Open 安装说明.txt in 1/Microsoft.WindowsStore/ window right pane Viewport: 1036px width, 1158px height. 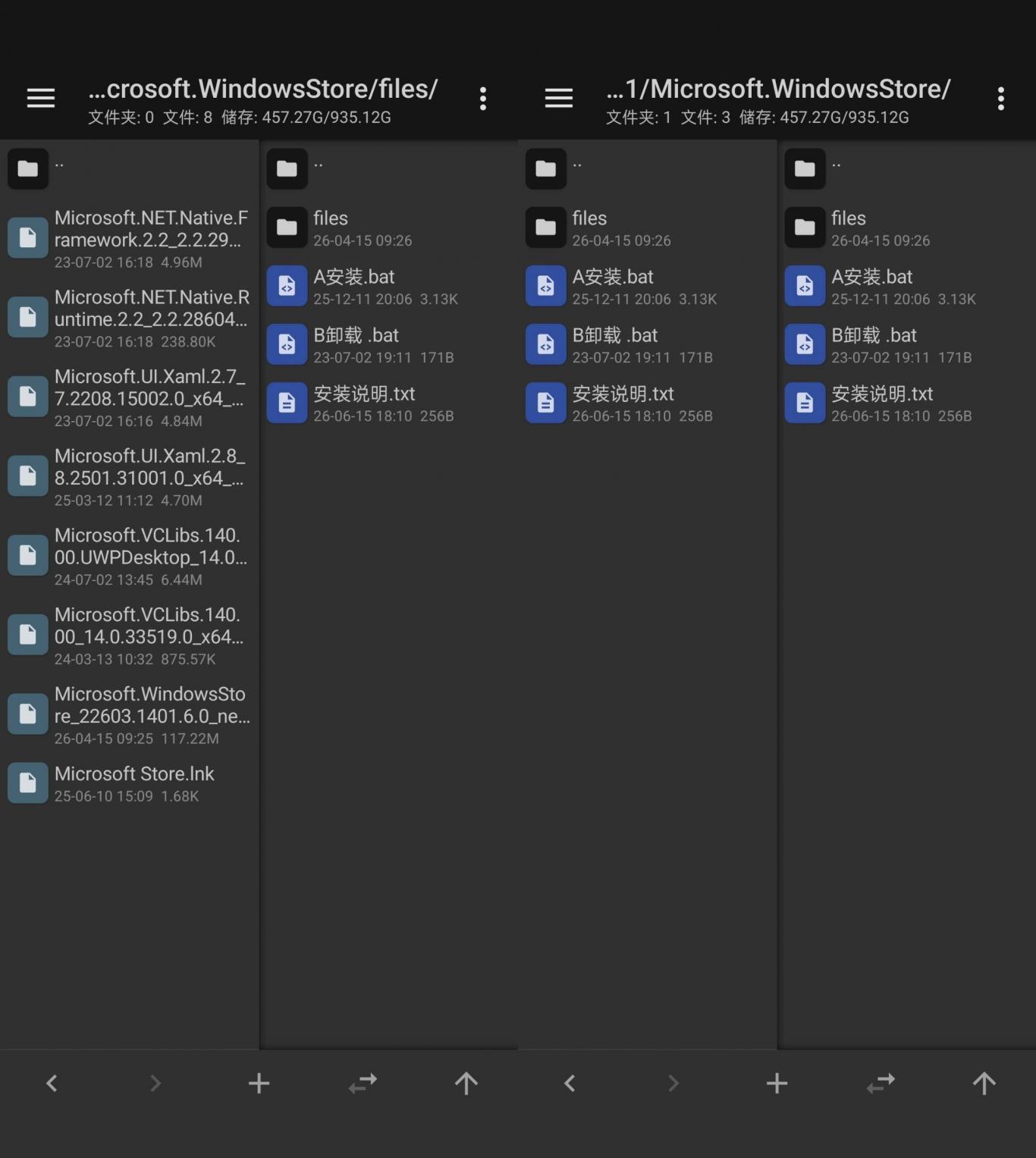coord(907,403)
